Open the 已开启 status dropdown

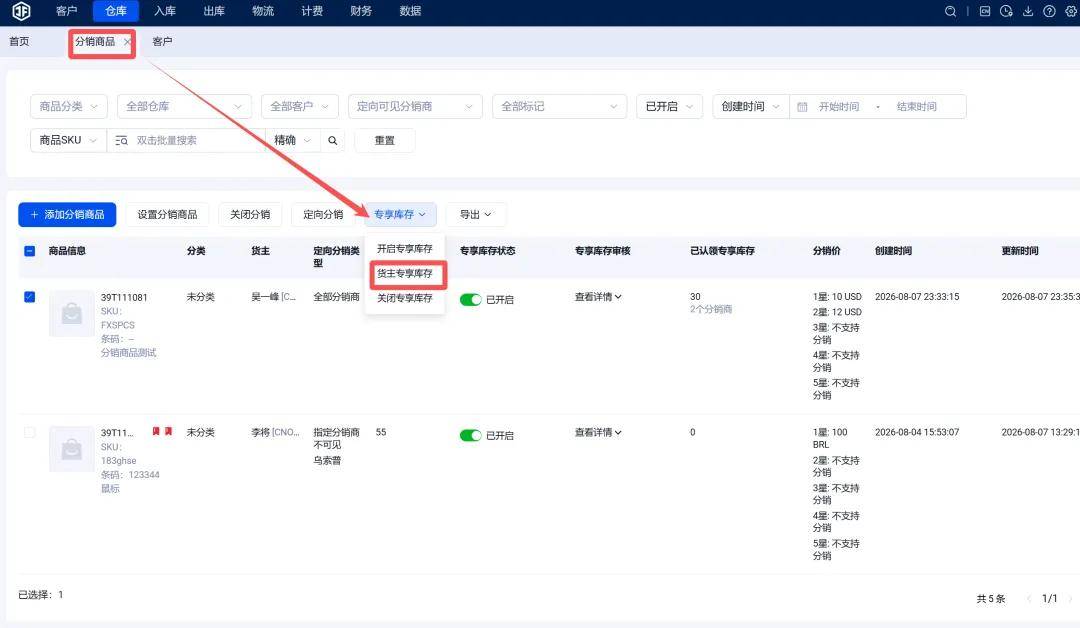pos(669,107)
